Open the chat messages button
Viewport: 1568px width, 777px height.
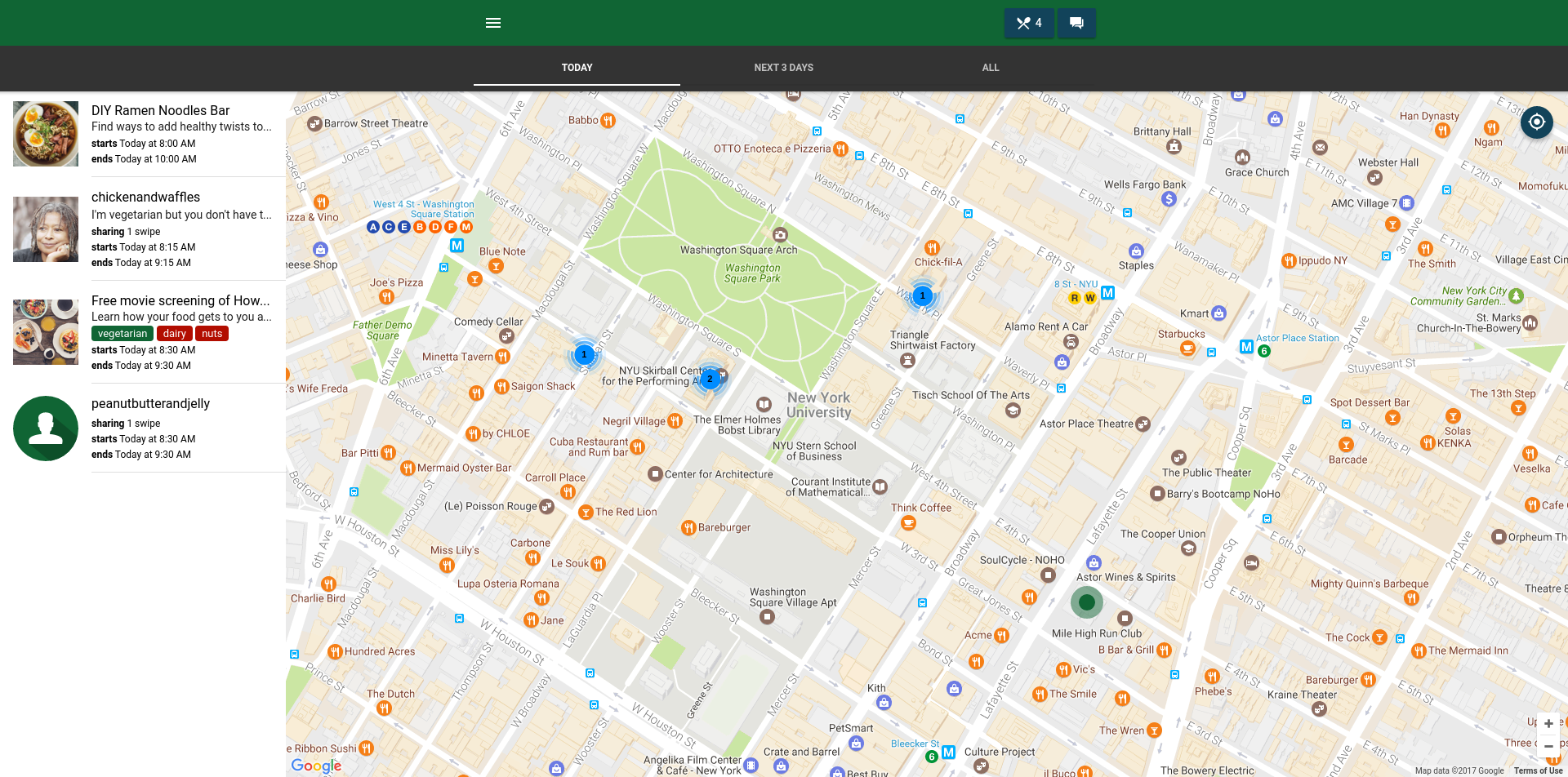(1076, 23)
